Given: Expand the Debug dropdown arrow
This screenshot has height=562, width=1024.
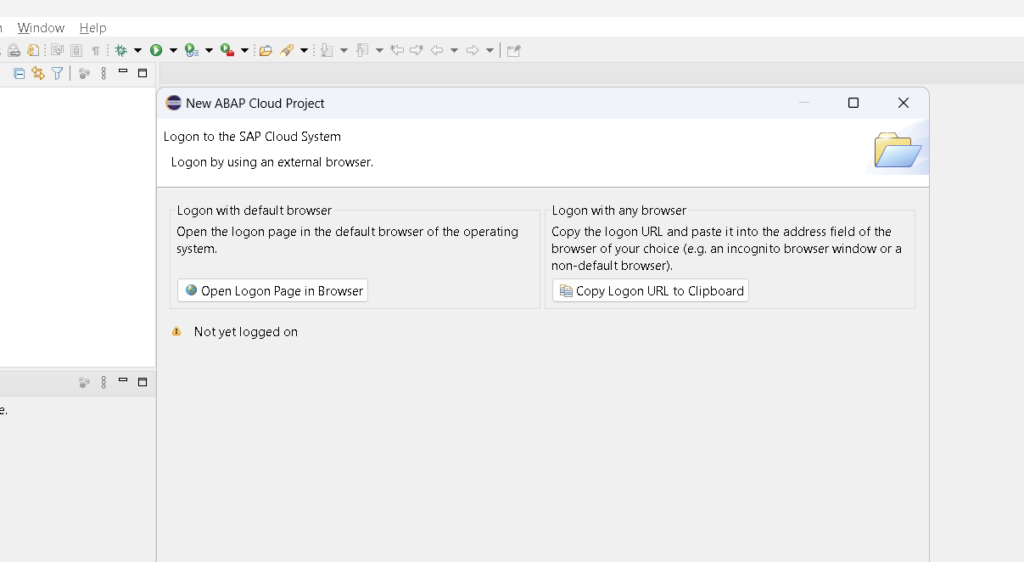Looking at the screenshot, I should [x=138, y=50].
